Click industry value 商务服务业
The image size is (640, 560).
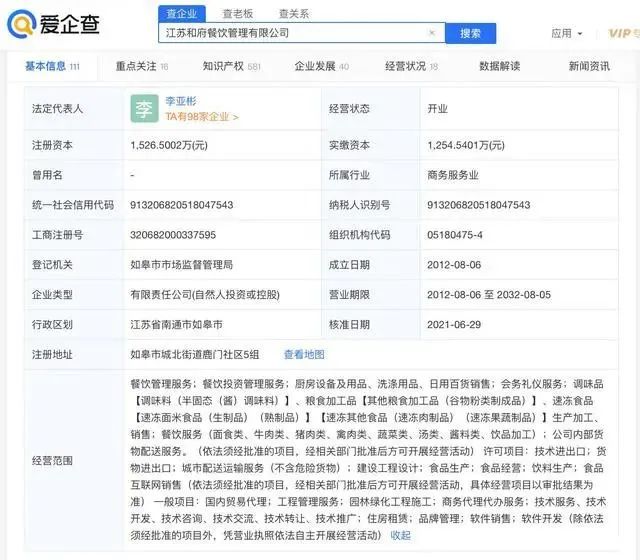coord(453,175)
